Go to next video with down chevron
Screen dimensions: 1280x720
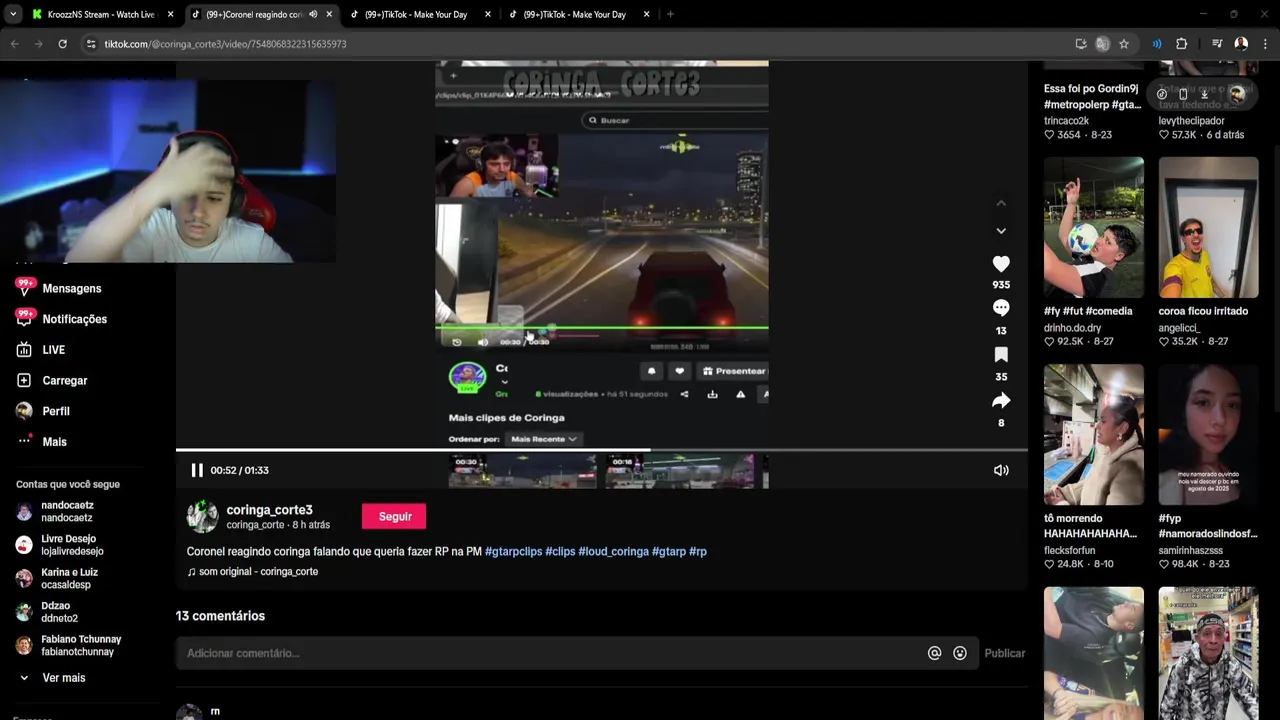click(x=1001, y=231)
